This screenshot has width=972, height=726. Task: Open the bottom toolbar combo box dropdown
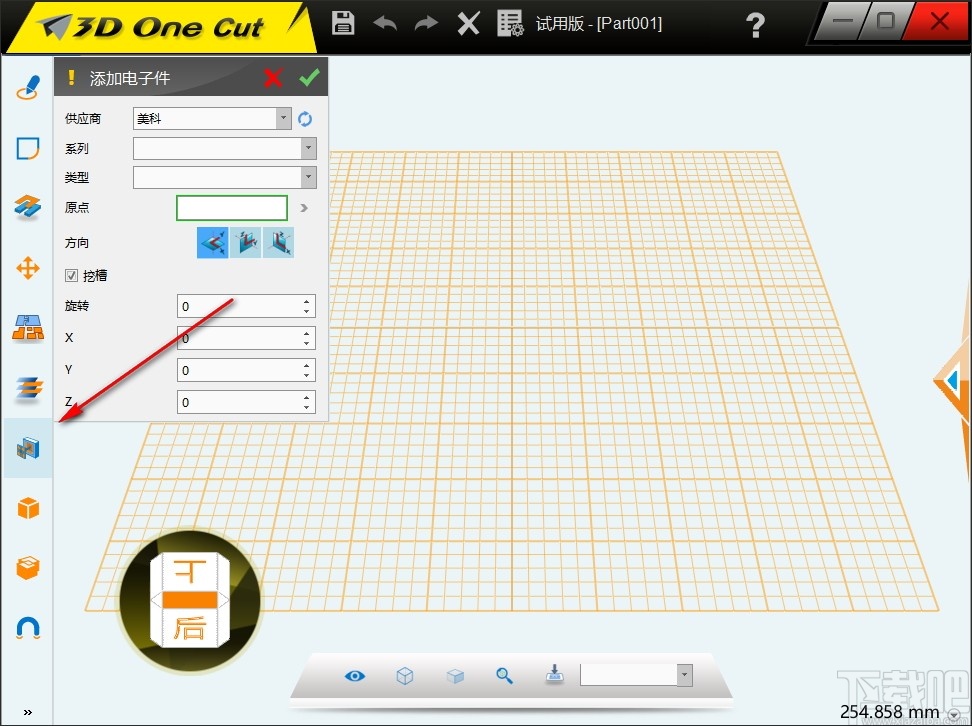pyautogui.click(x=684, y=675)
